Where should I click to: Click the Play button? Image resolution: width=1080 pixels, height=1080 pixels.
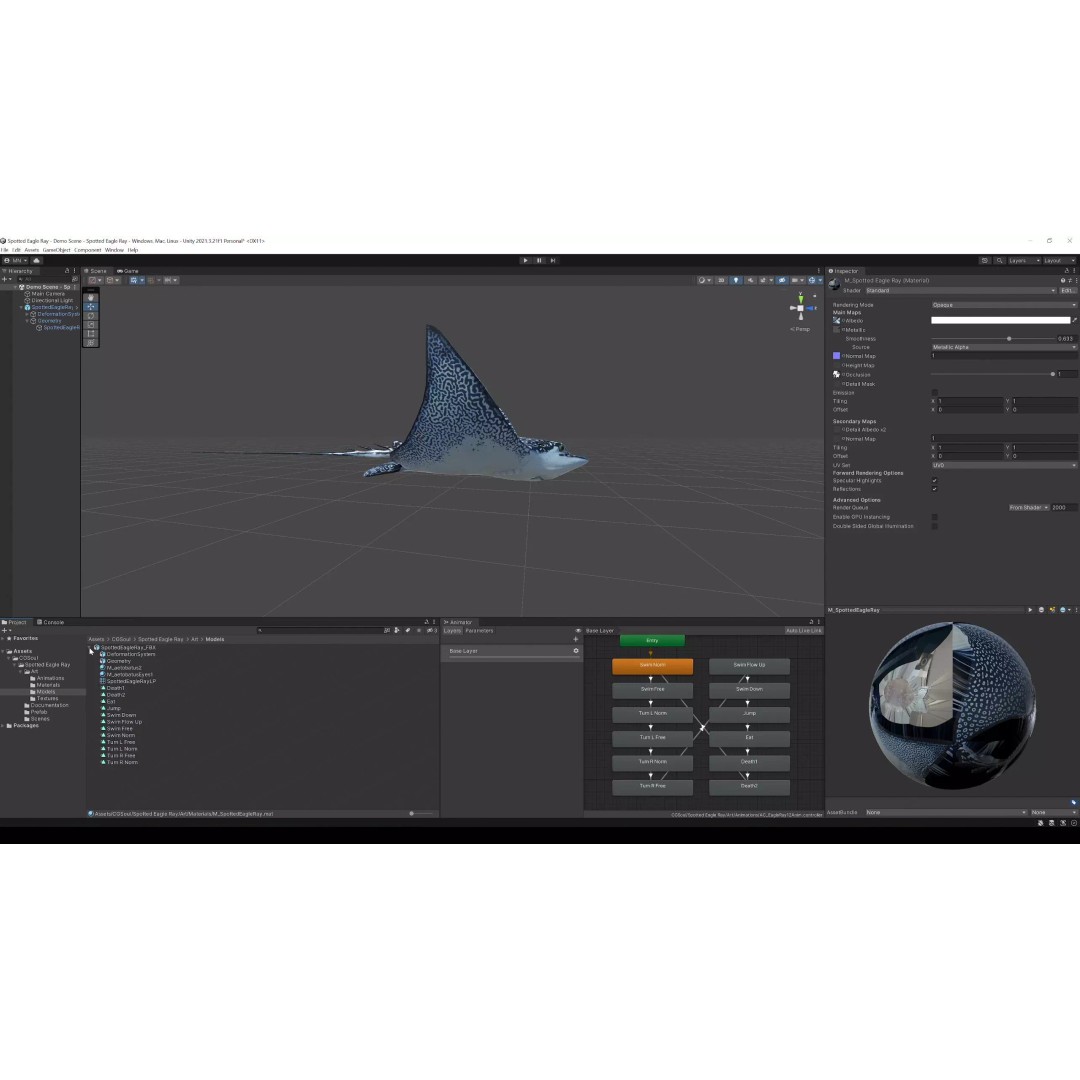tap(525, 260)
